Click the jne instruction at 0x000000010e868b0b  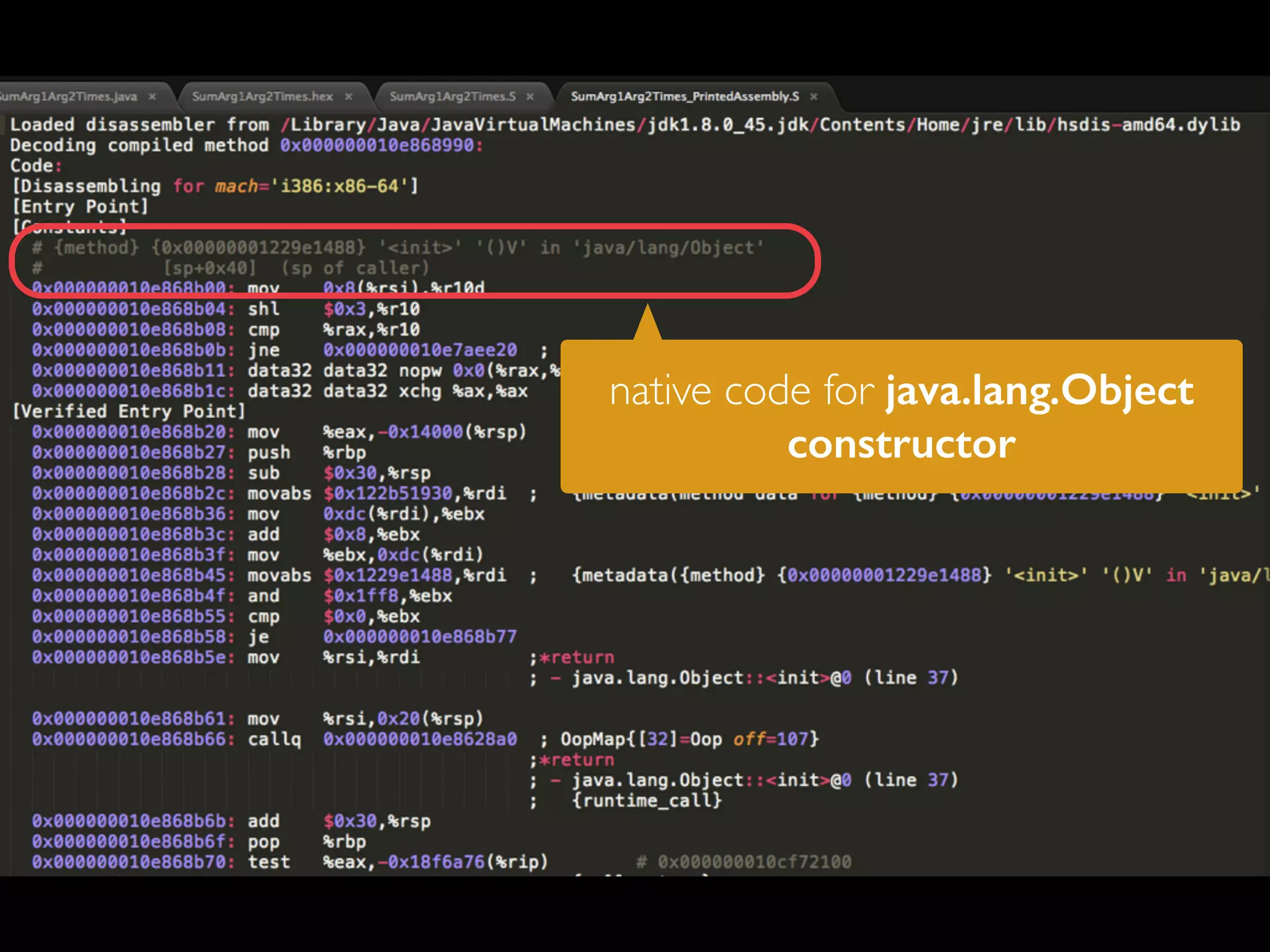coord(264,350)
